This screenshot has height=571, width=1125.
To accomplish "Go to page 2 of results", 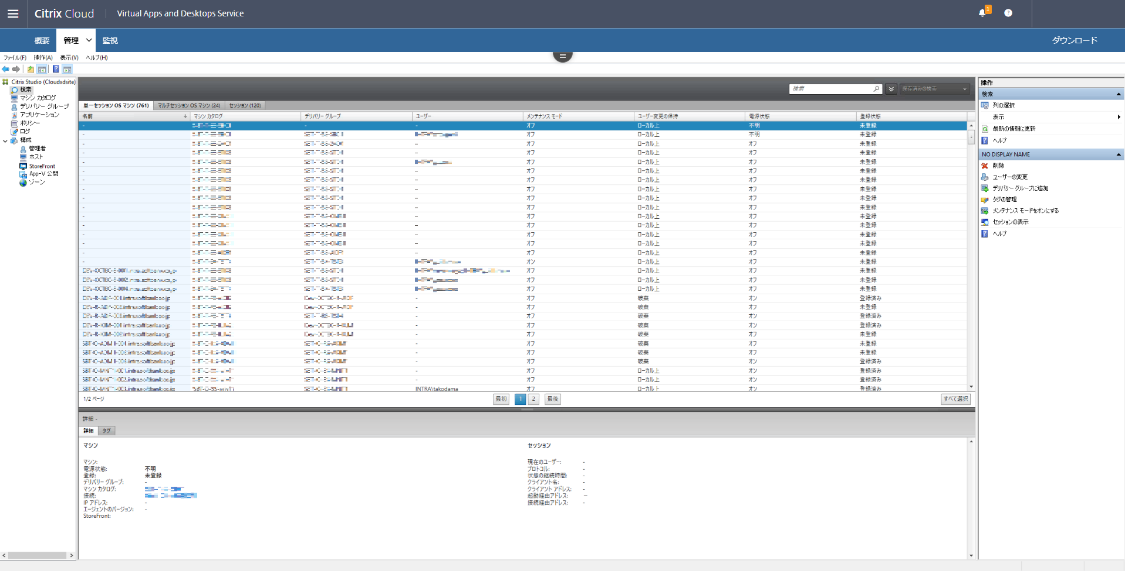I will (534, 399).
